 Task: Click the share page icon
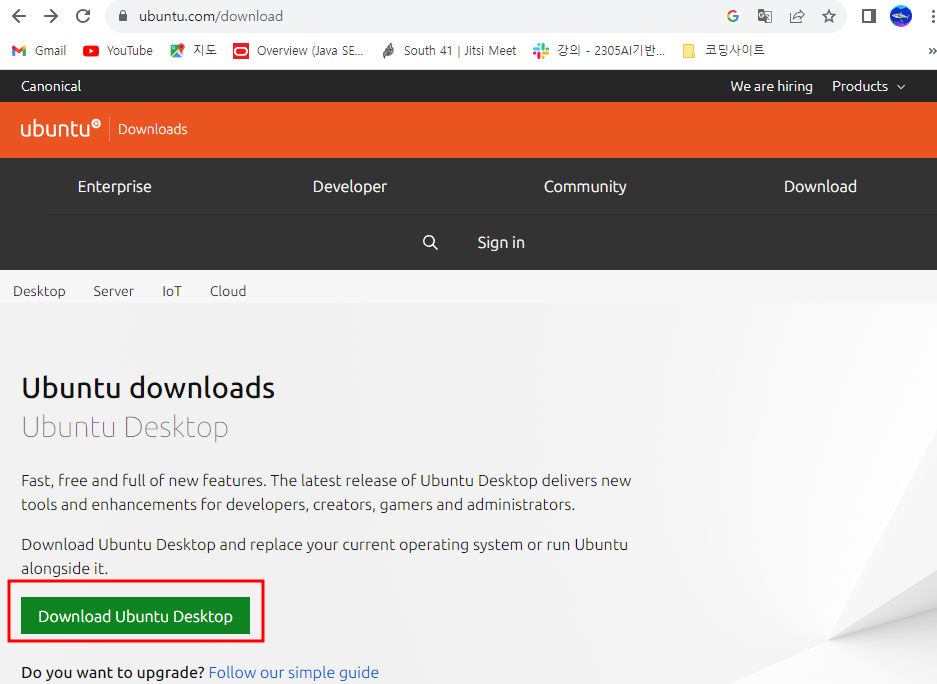[797, 16]
